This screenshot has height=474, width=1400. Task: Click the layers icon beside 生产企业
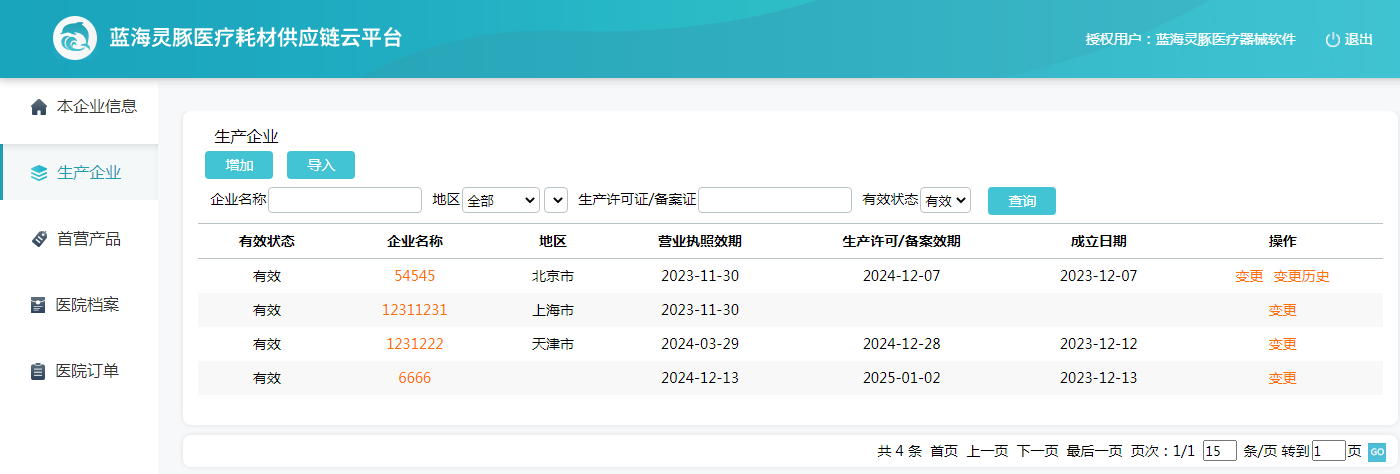39,173
